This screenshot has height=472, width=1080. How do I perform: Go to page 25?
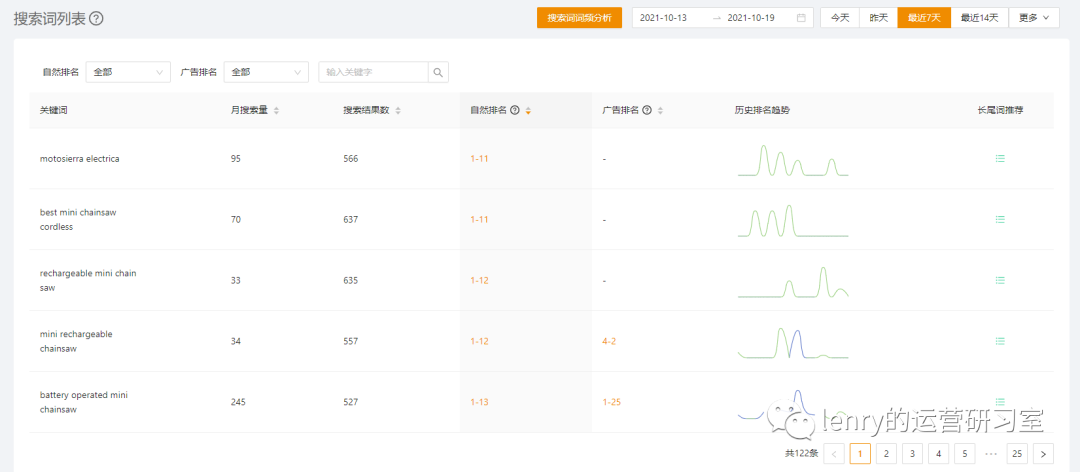pos(1017,453)
